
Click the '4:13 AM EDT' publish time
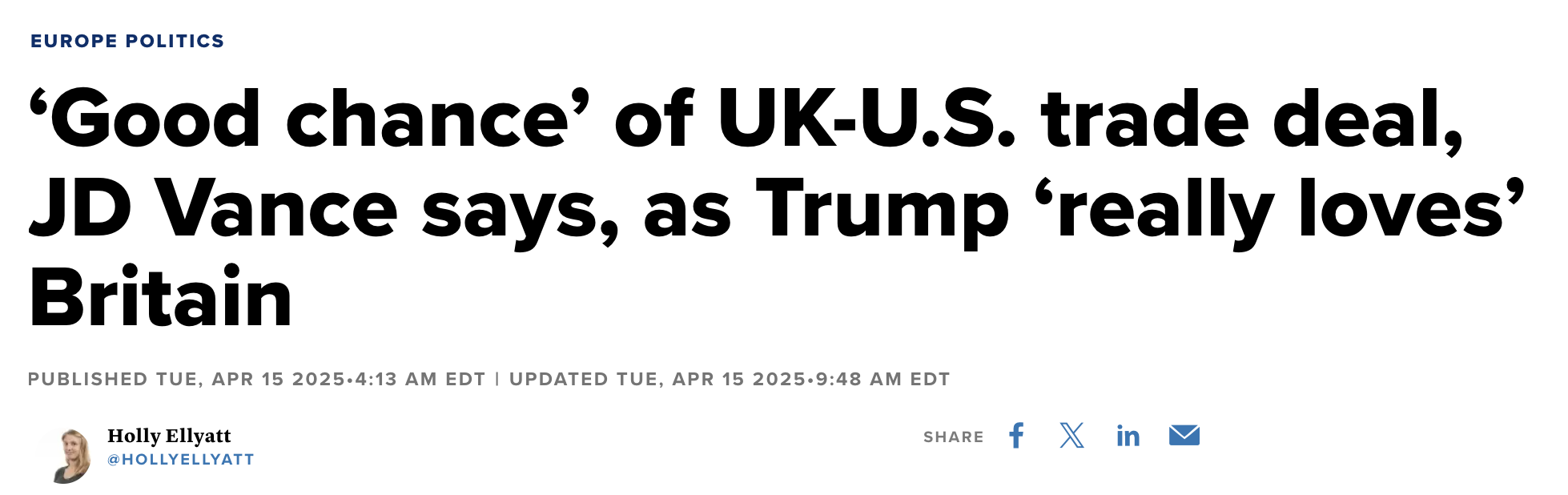(x=420, y=380)
